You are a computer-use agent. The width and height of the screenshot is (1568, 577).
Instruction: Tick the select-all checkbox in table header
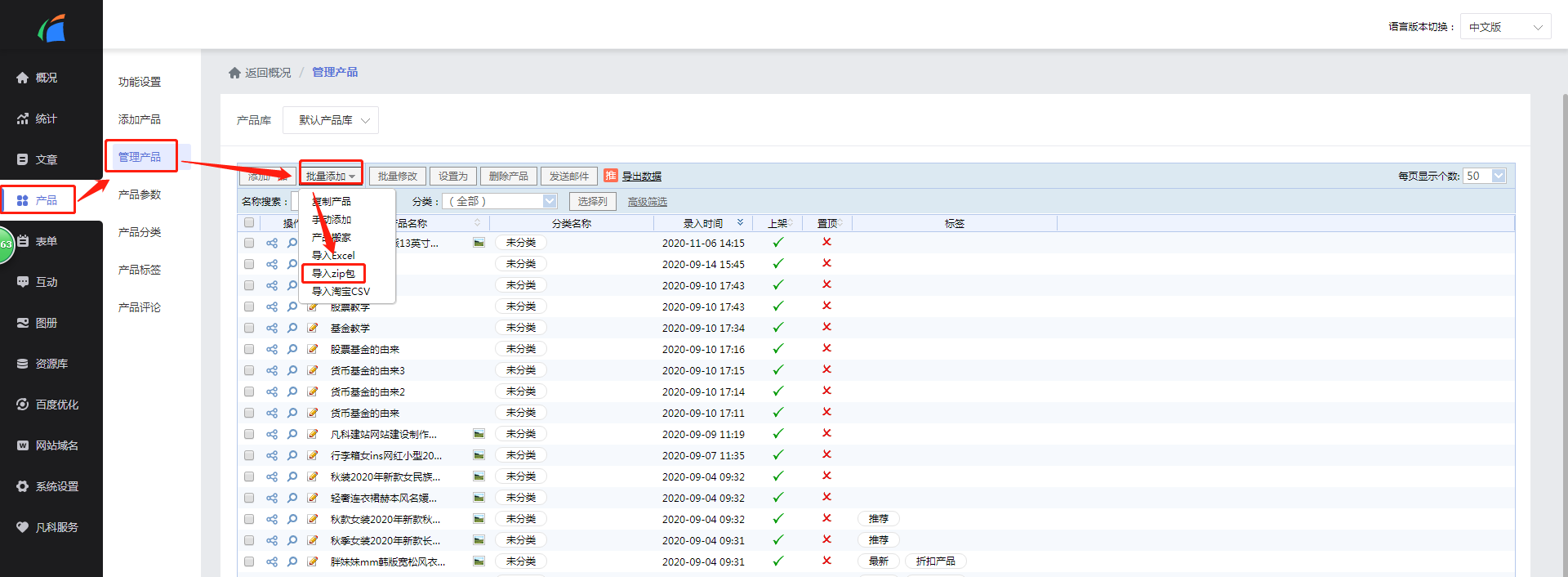249,222
